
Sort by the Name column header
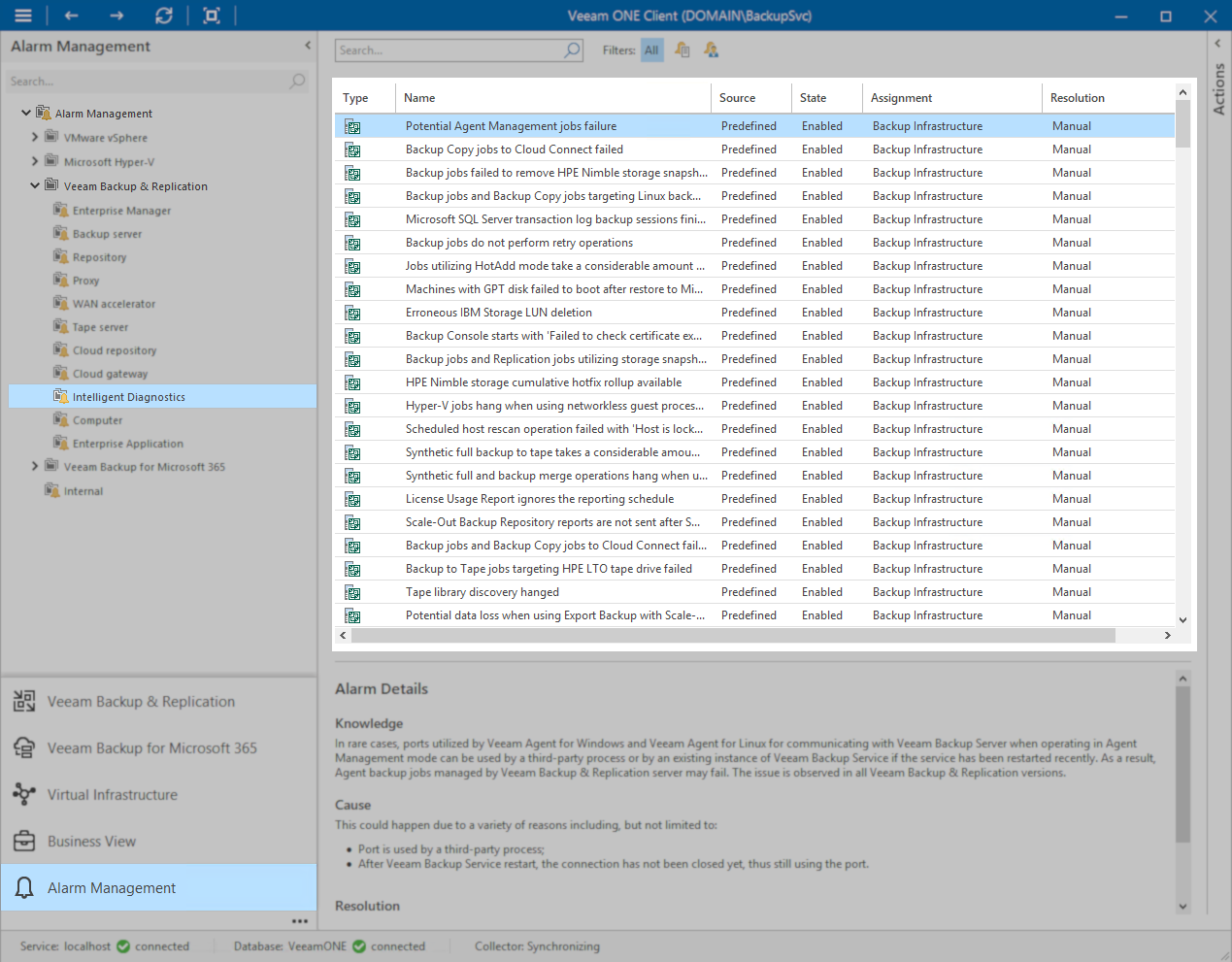[553, 98]
